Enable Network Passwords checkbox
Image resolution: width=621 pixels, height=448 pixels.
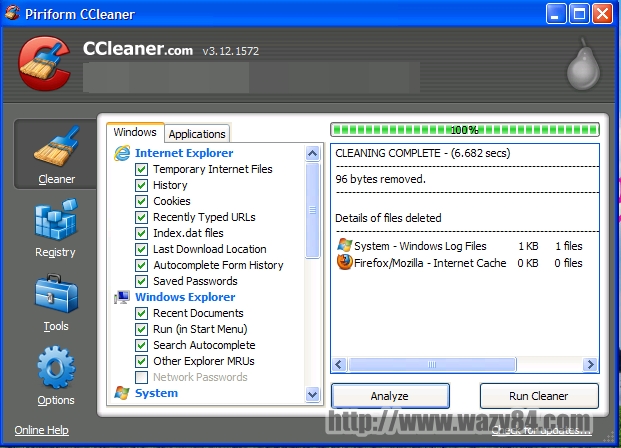pyautogui.click(x=141, y=377)
